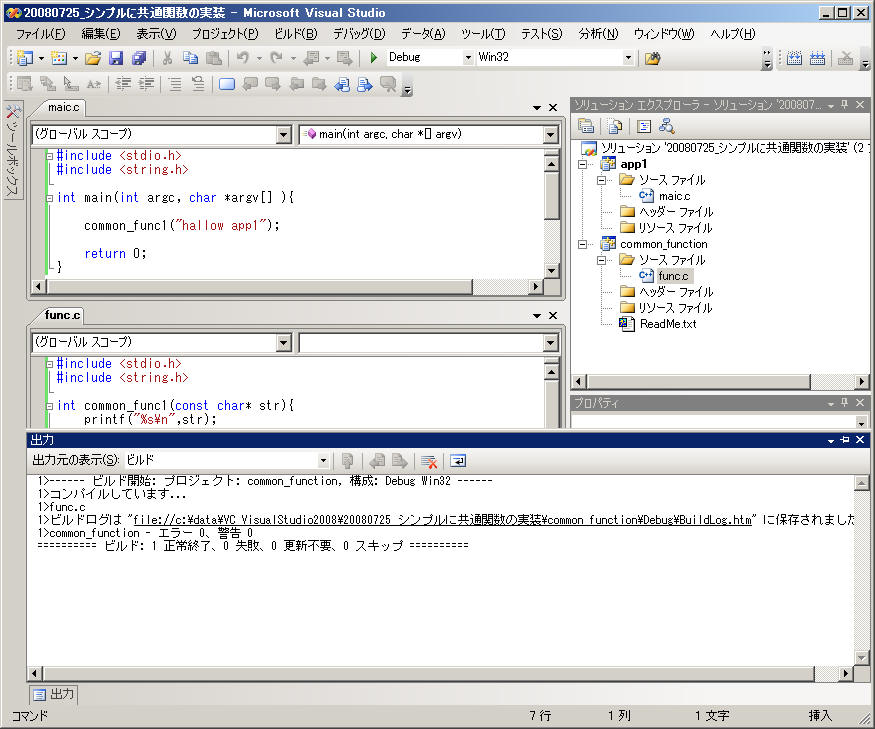This screenshot has width=875, height=729.
Task: Select ReadMe.txt in Solution Explorer
Action: pos(667,324)
